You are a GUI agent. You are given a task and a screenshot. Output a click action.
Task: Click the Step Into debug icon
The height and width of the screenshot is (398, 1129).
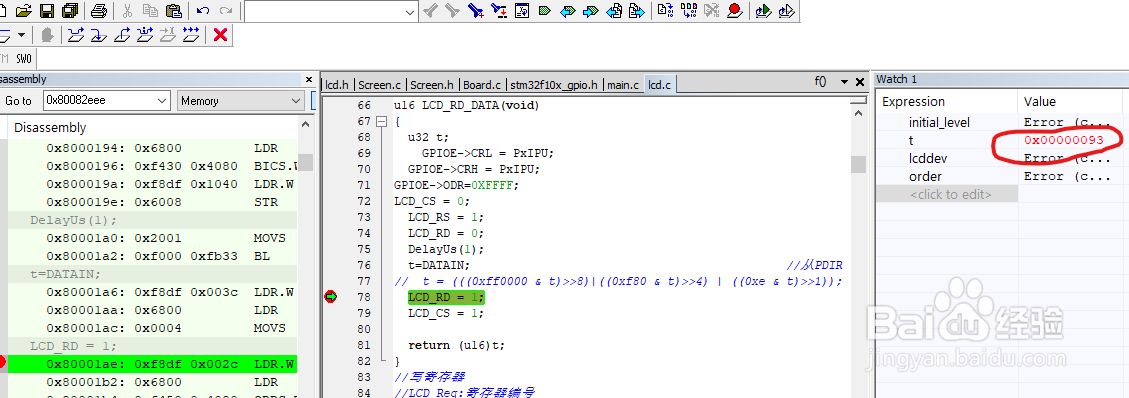click(99, 35)
